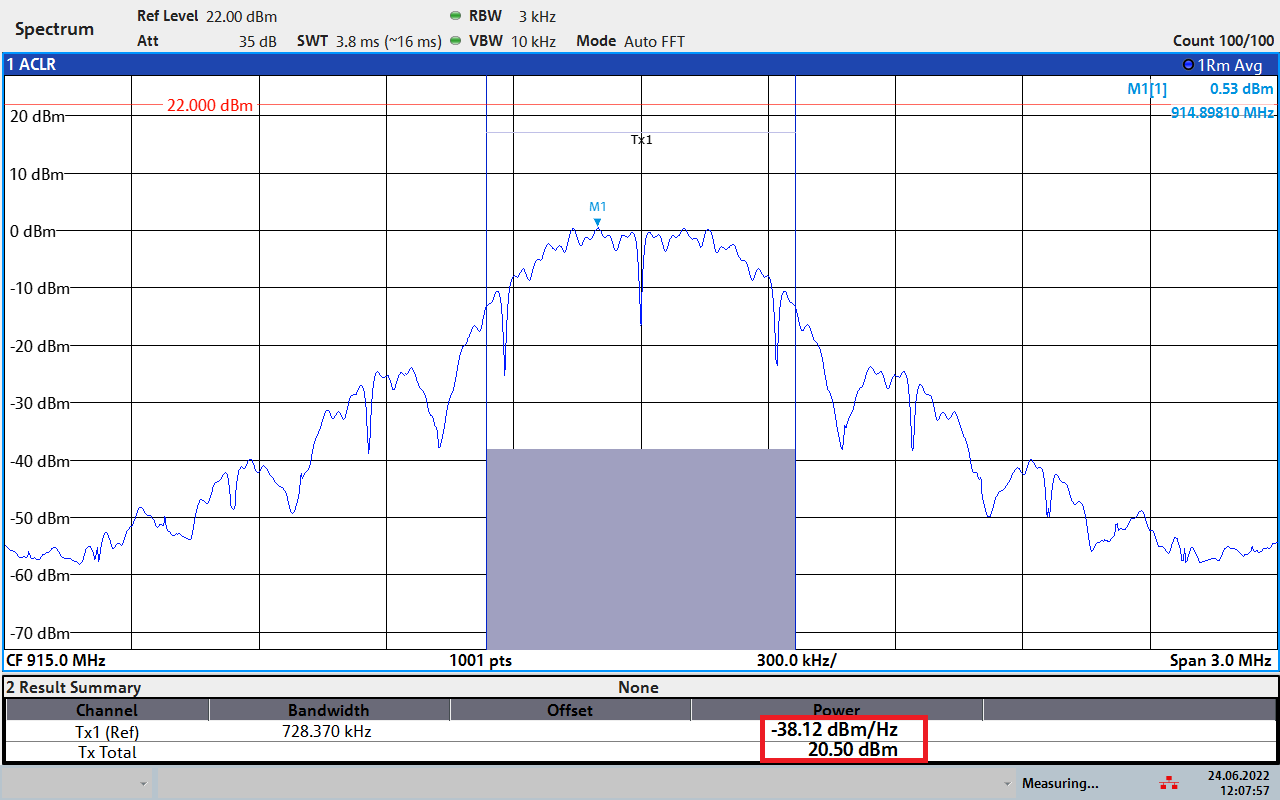The height and width of the screenshot is (800, 1280).
Task: Click the 20.50 dBm total power value
Action: click(x=852, y=750)
